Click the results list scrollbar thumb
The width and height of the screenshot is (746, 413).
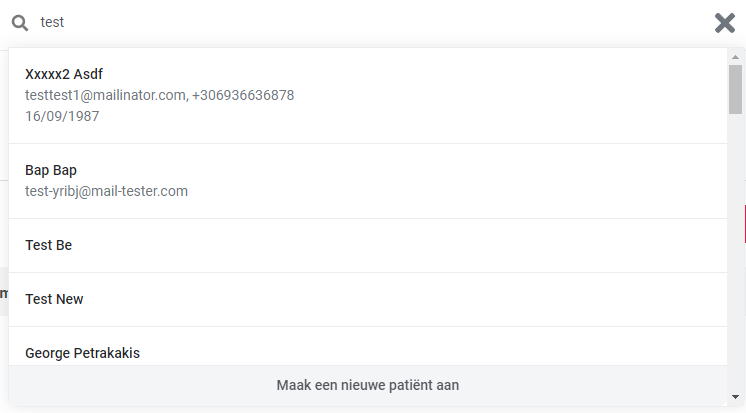click(736, 89)
